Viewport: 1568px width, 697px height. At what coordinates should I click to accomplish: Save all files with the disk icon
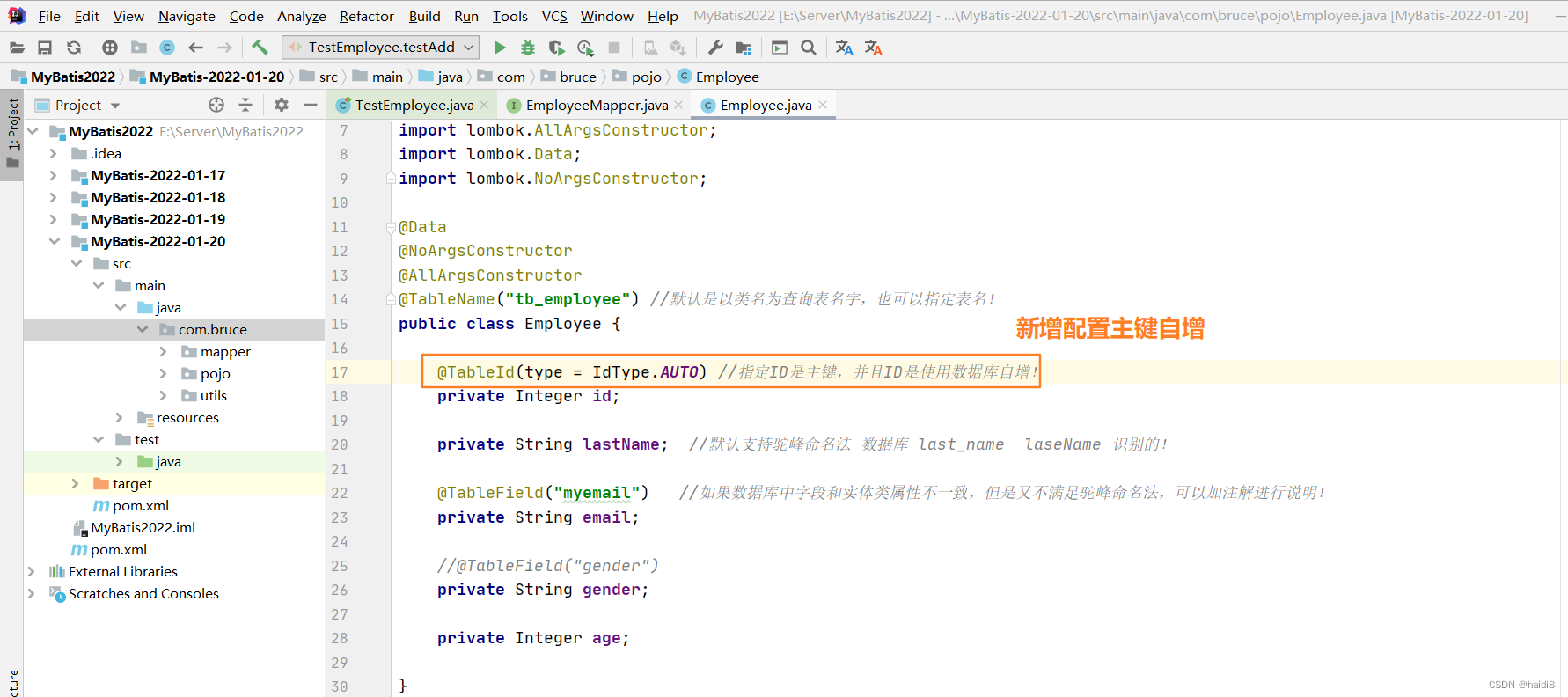point(45,48)
